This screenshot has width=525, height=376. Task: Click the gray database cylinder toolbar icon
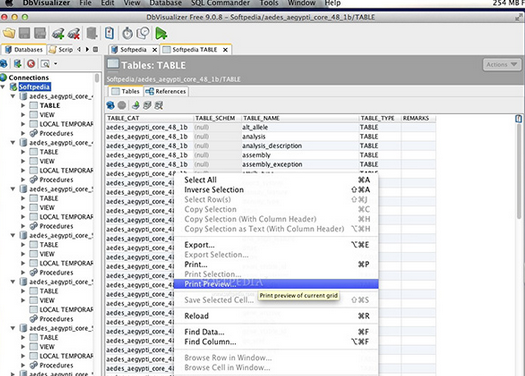point(92,33)
